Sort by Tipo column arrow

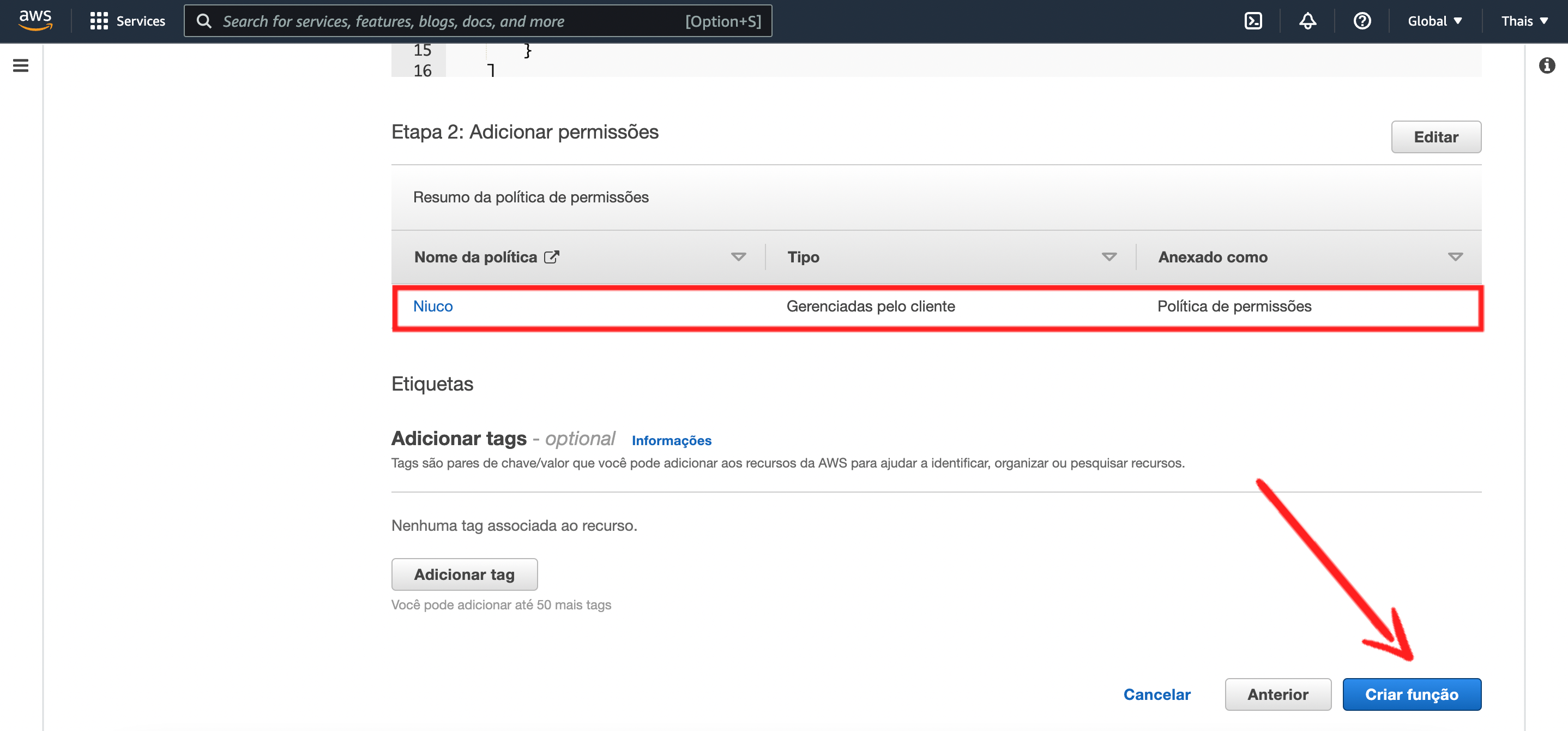pos(1108,257)
